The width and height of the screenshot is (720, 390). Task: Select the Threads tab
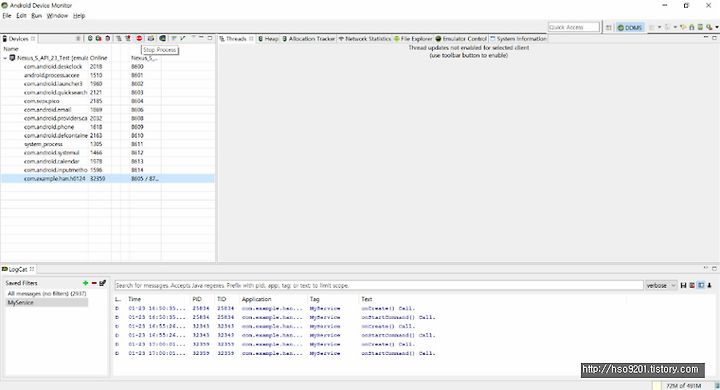coord(236,39)
